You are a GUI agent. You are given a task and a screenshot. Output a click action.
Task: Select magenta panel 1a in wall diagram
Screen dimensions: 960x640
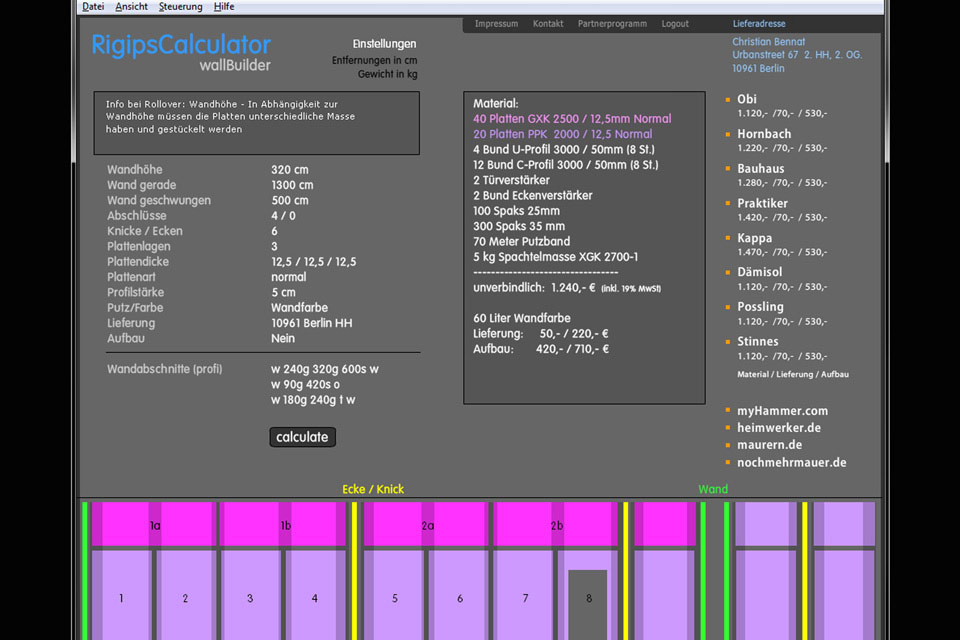[154, 525]
